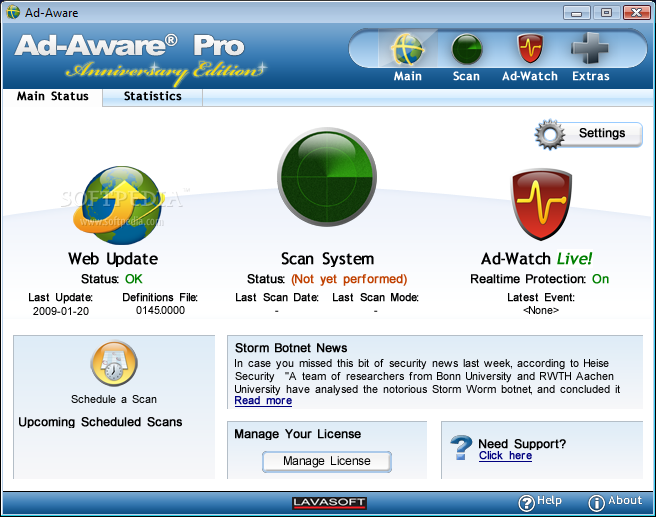The image size is (656, 517).
Task: Open the Main globe icon in toolbar
Action: point(407,49)
